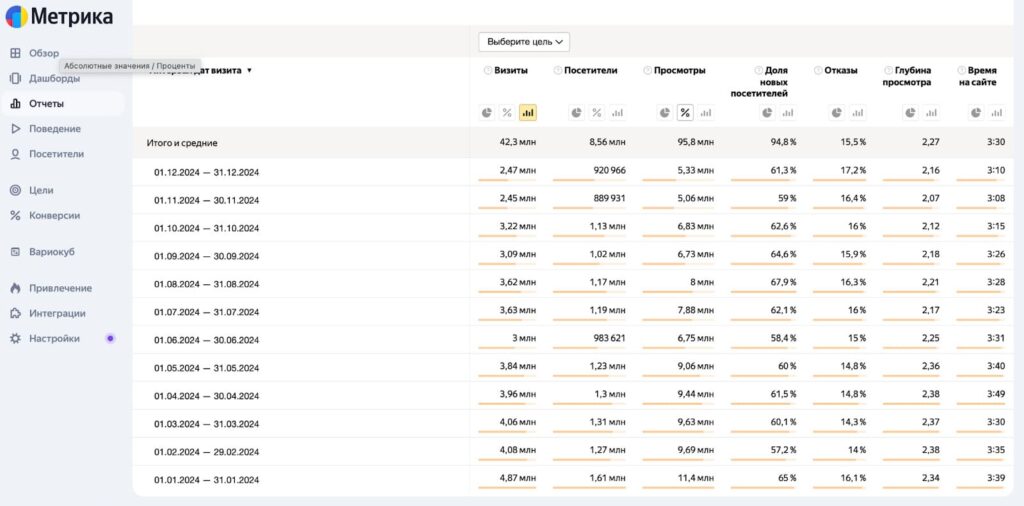1024x506 pixels.
Task: Go to Интеграции in sidebar
Action: 57,313
